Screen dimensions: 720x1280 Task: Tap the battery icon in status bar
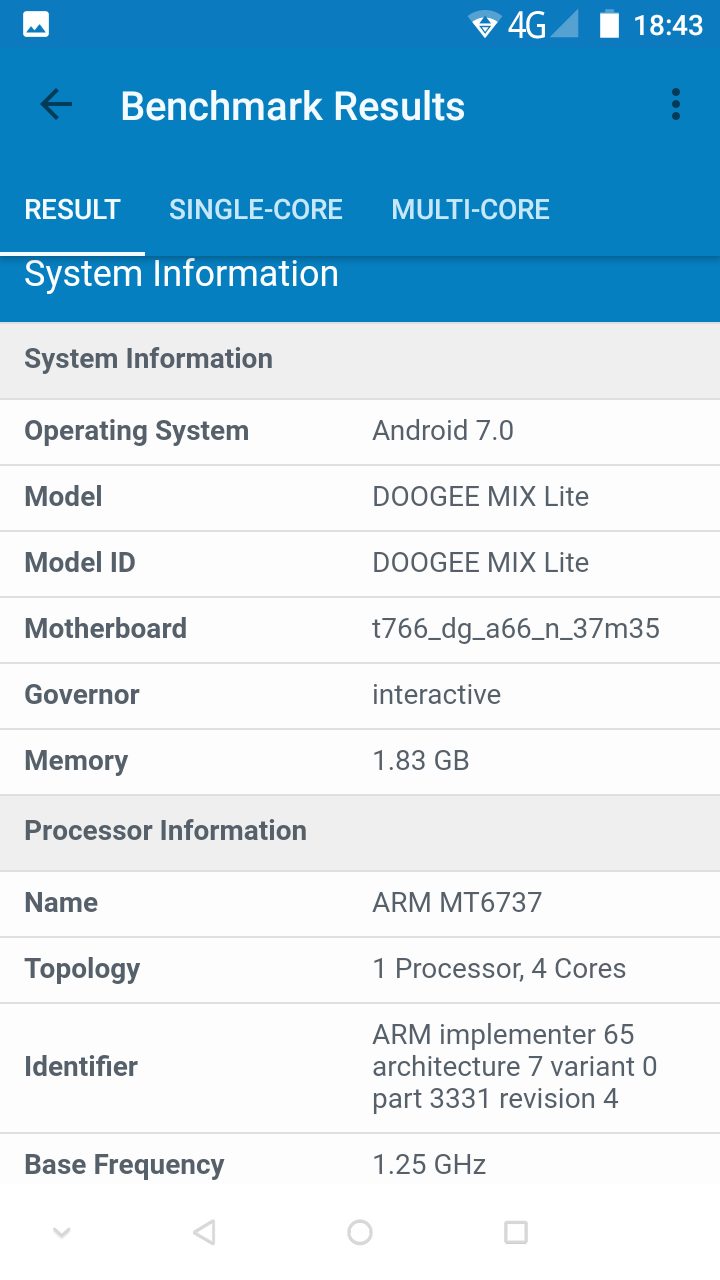click(609, 25)
